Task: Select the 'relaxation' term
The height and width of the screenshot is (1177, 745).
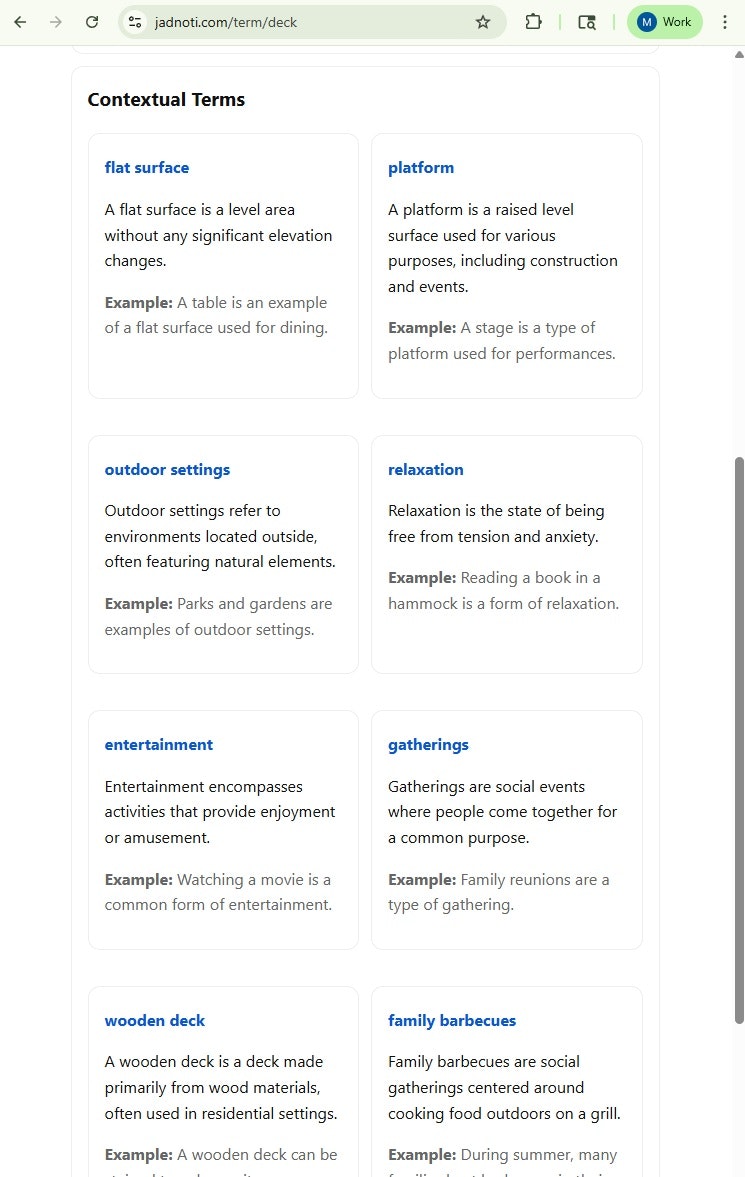Action: pos(426,469)
